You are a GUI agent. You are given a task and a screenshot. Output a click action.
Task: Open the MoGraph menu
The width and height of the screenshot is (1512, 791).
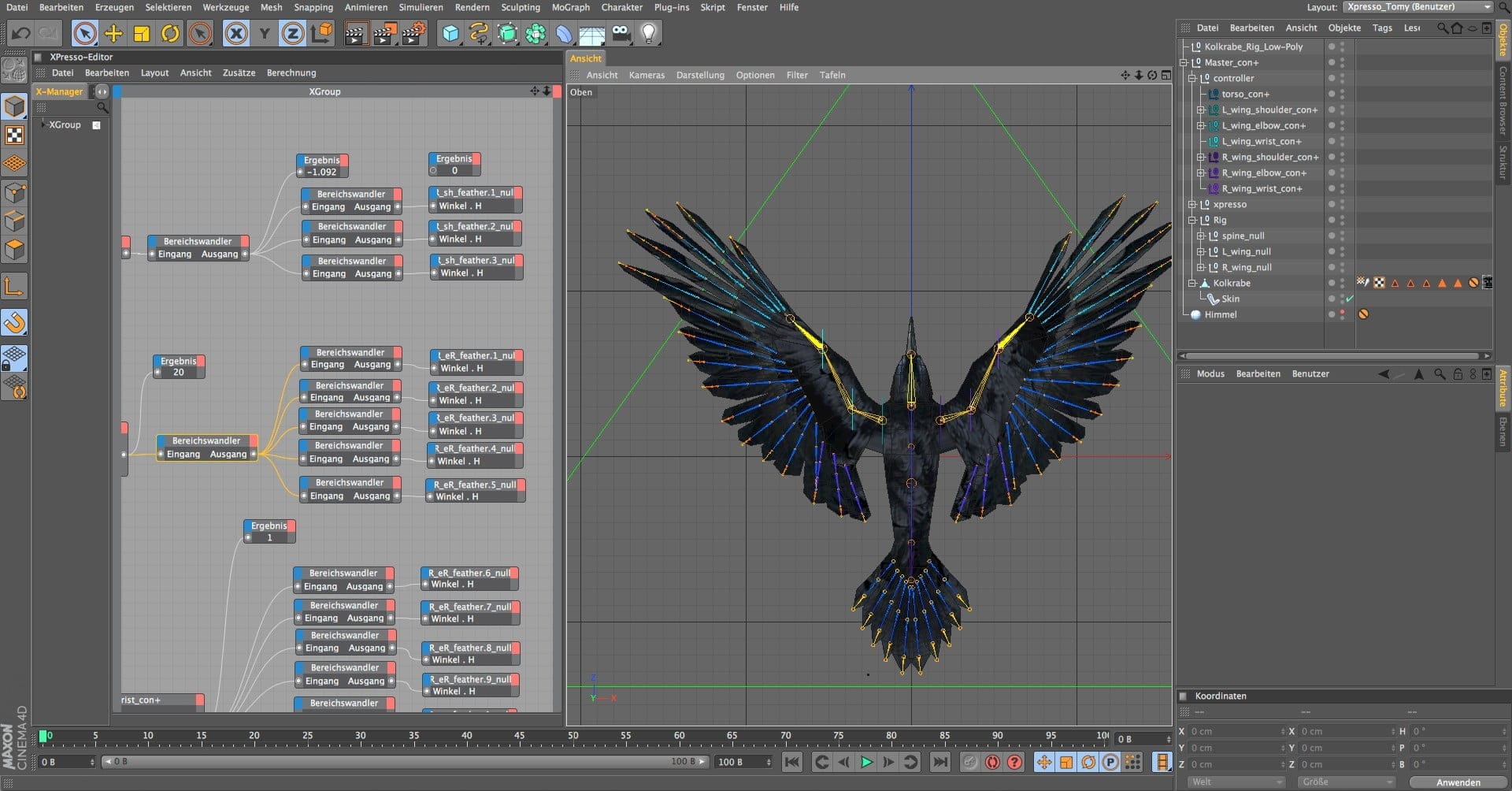click(570, 7)
